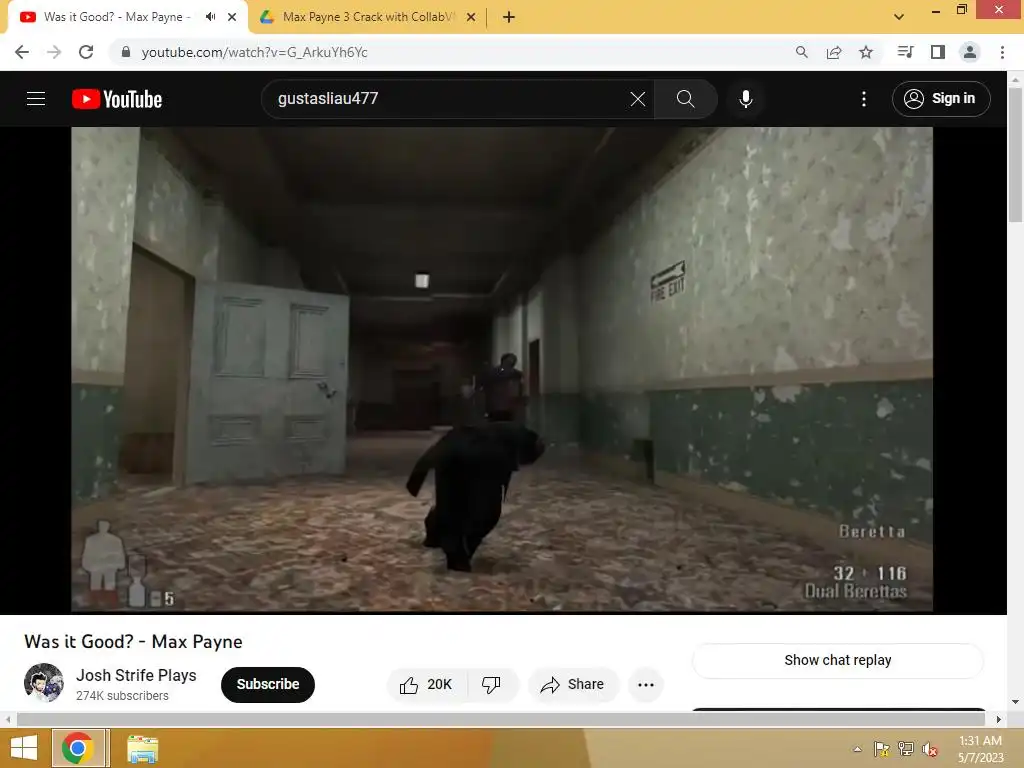Click the vertical page scrollbar thumb

(x=1015, y=154)
